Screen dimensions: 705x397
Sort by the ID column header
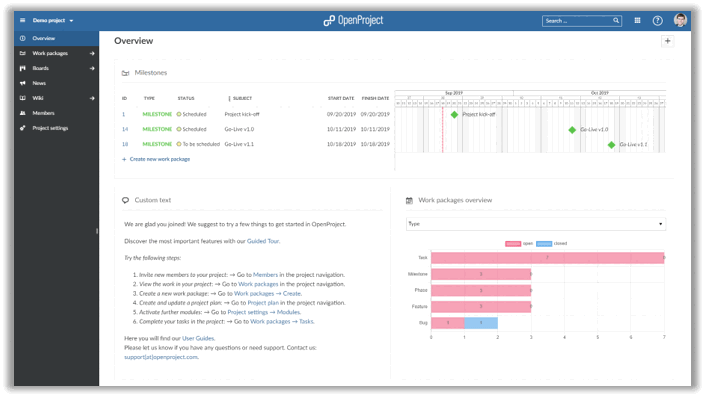pyautogui.click(x=125, y=98)
